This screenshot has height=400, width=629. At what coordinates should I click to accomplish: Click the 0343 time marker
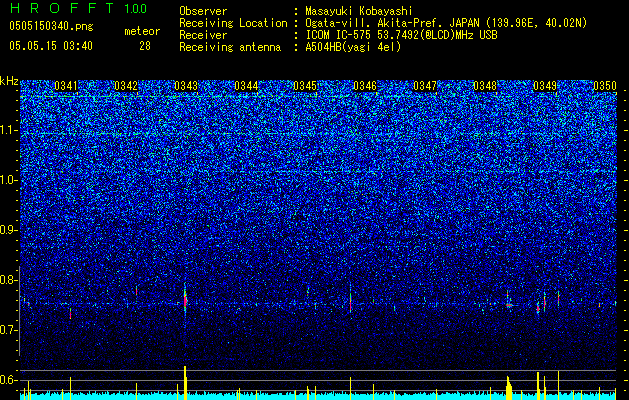click(x=186, y=86)
